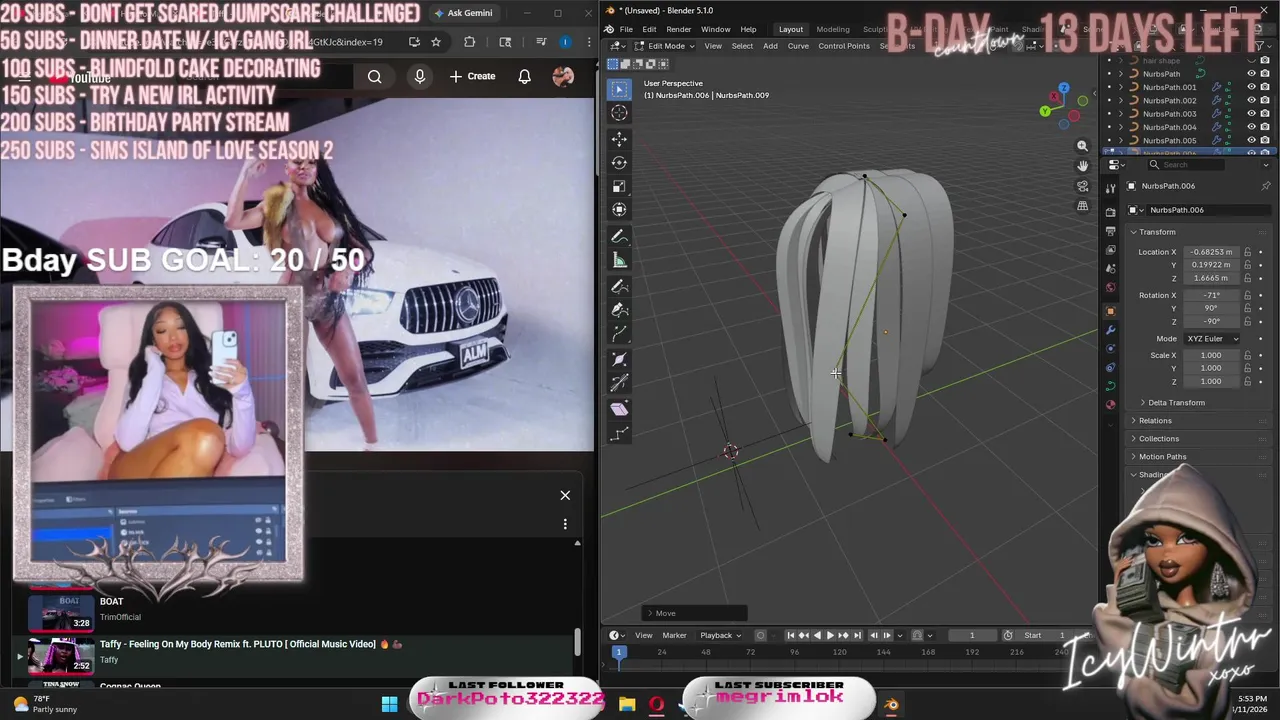This screenshot has width=1280, height=720.
Task: Activate the Cursor tool in Blender toolbar
Action: click(619, 113)
